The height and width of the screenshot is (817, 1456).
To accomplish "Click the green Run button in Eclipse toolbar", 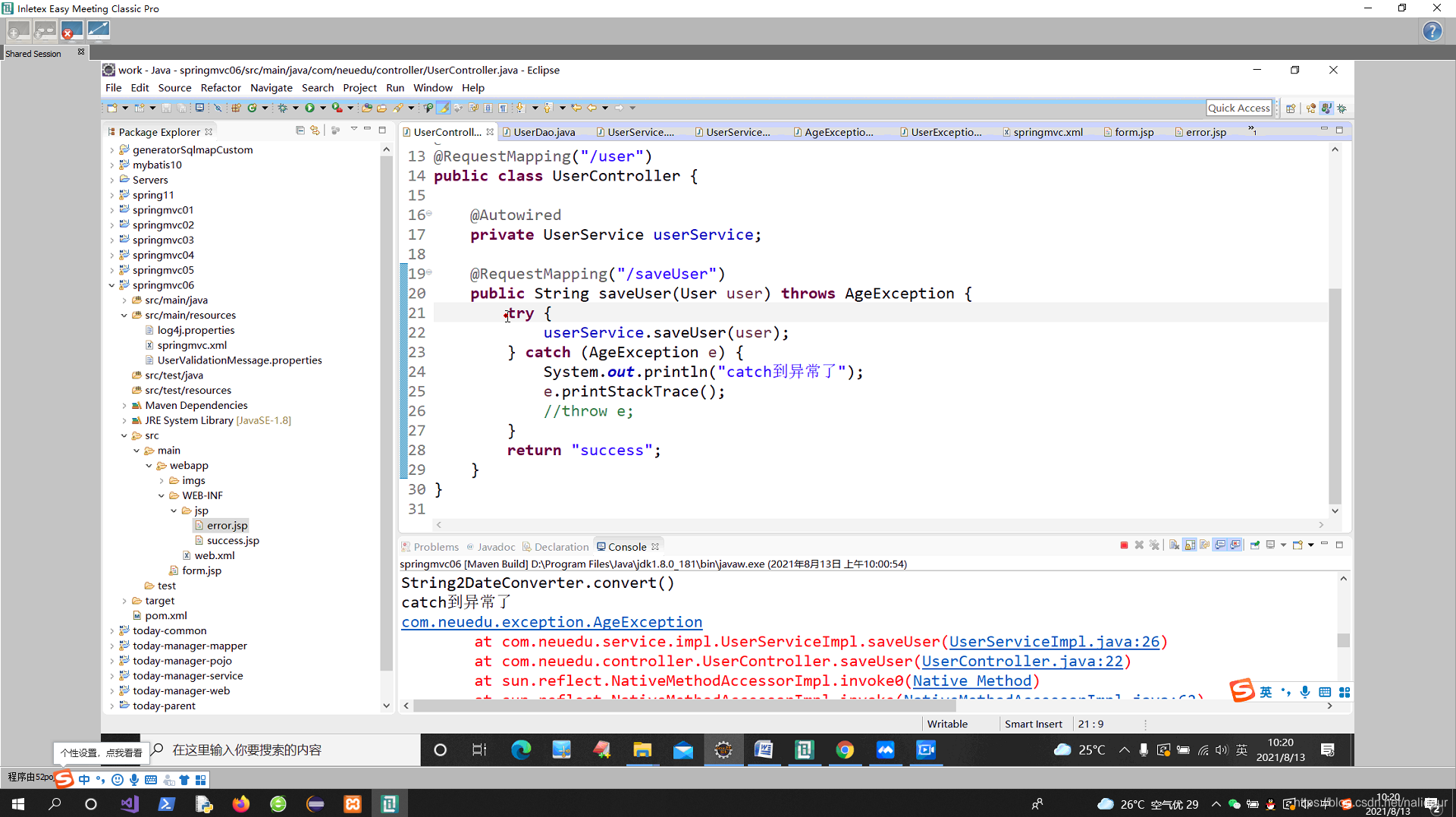I will 309,108.
